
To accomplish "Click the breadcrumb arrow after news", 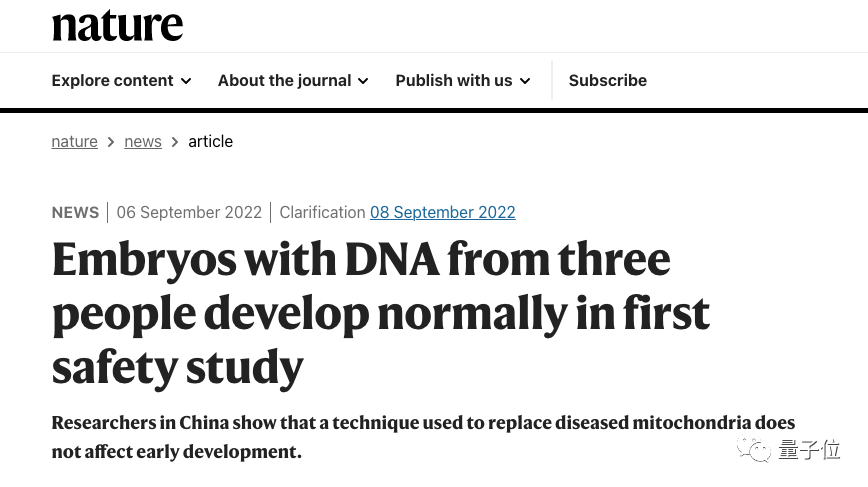I will coord(175,142).
